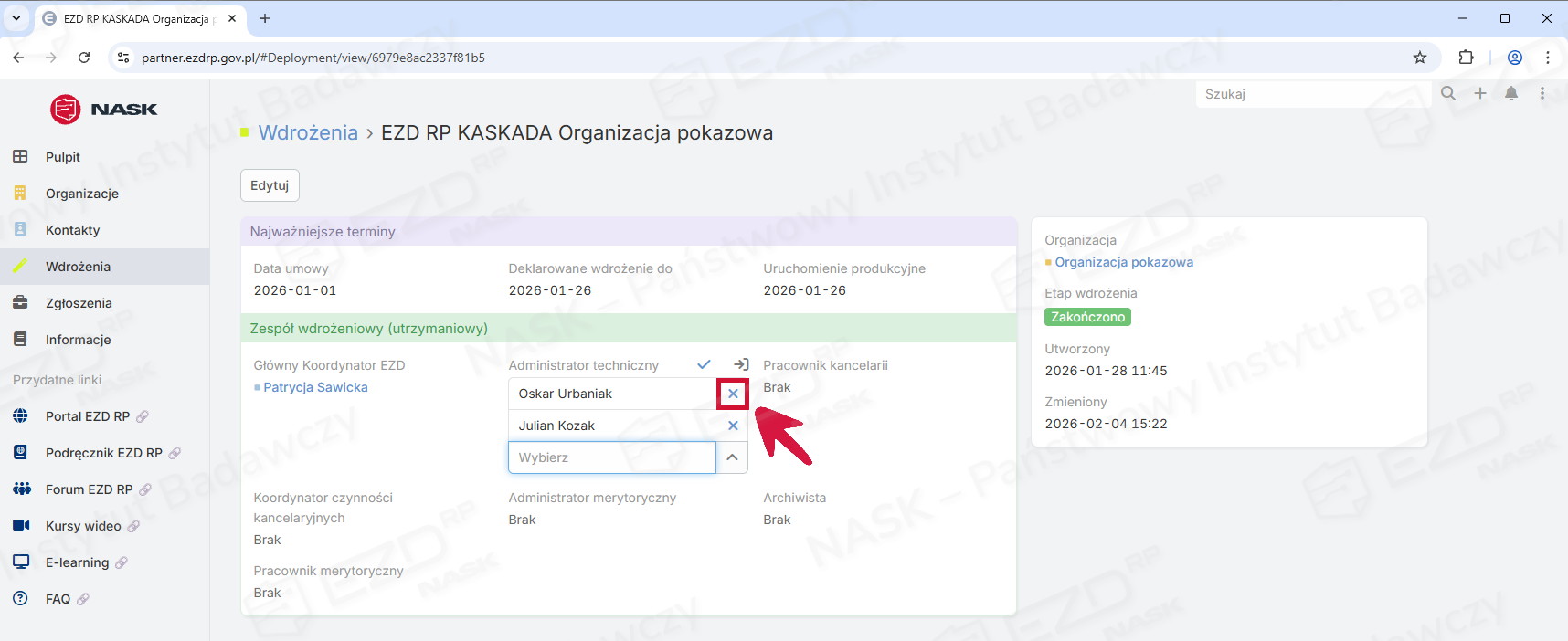Click the arrow-exit icon beside Administrator techniczny
The image size is (1568, 641).
(x=741, y=364)
